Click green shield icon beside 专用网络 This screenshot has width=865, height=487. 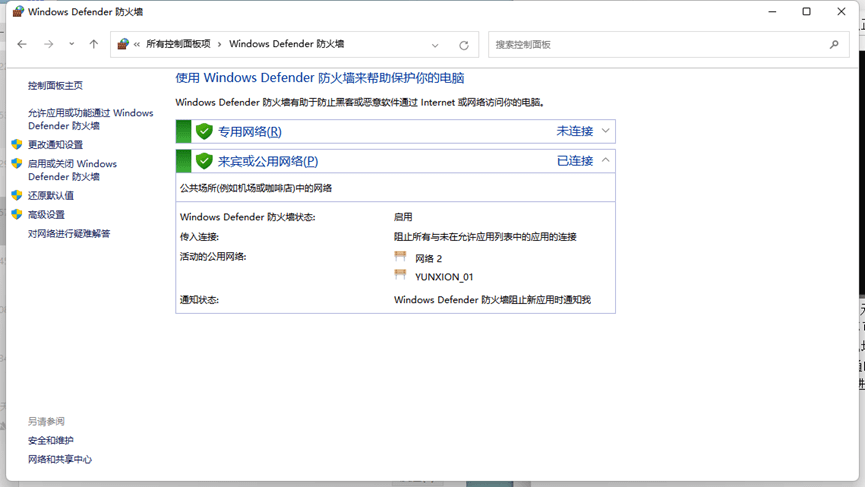204,131
